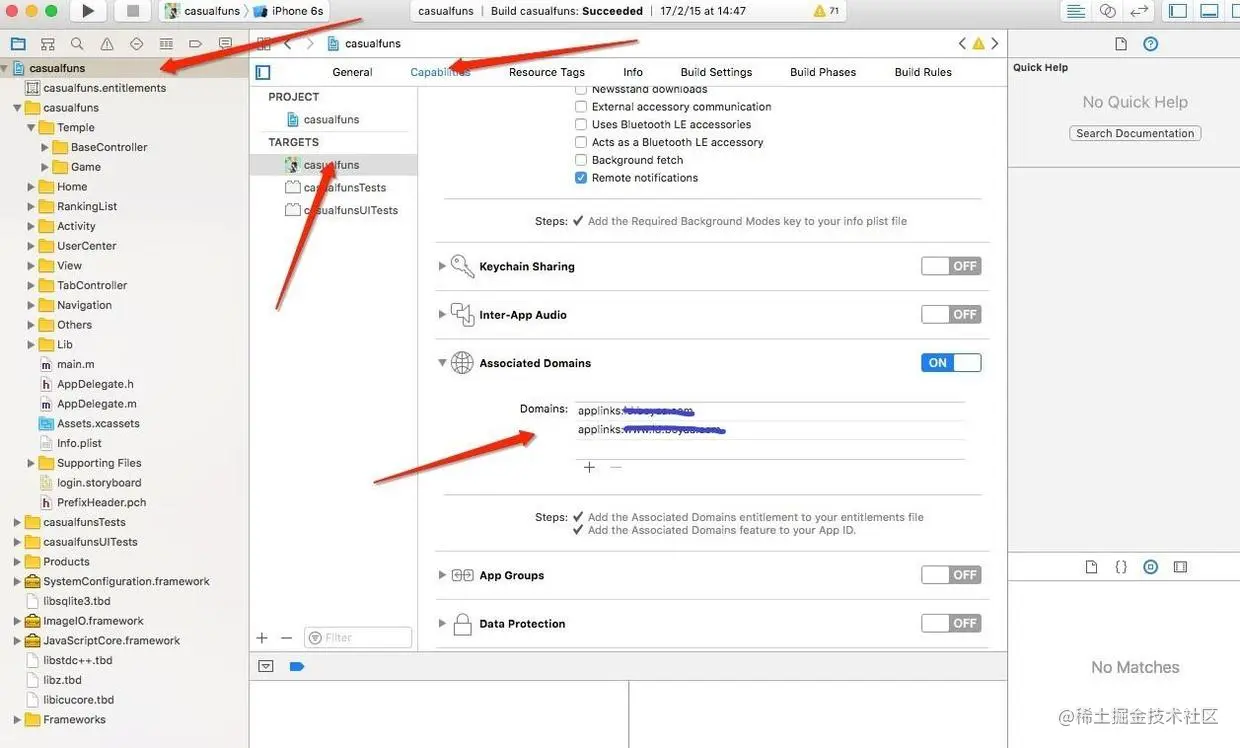Hide the debug area with toggle icon
The width and height of the screenshot is (1240, 748).
coord(265,666)
